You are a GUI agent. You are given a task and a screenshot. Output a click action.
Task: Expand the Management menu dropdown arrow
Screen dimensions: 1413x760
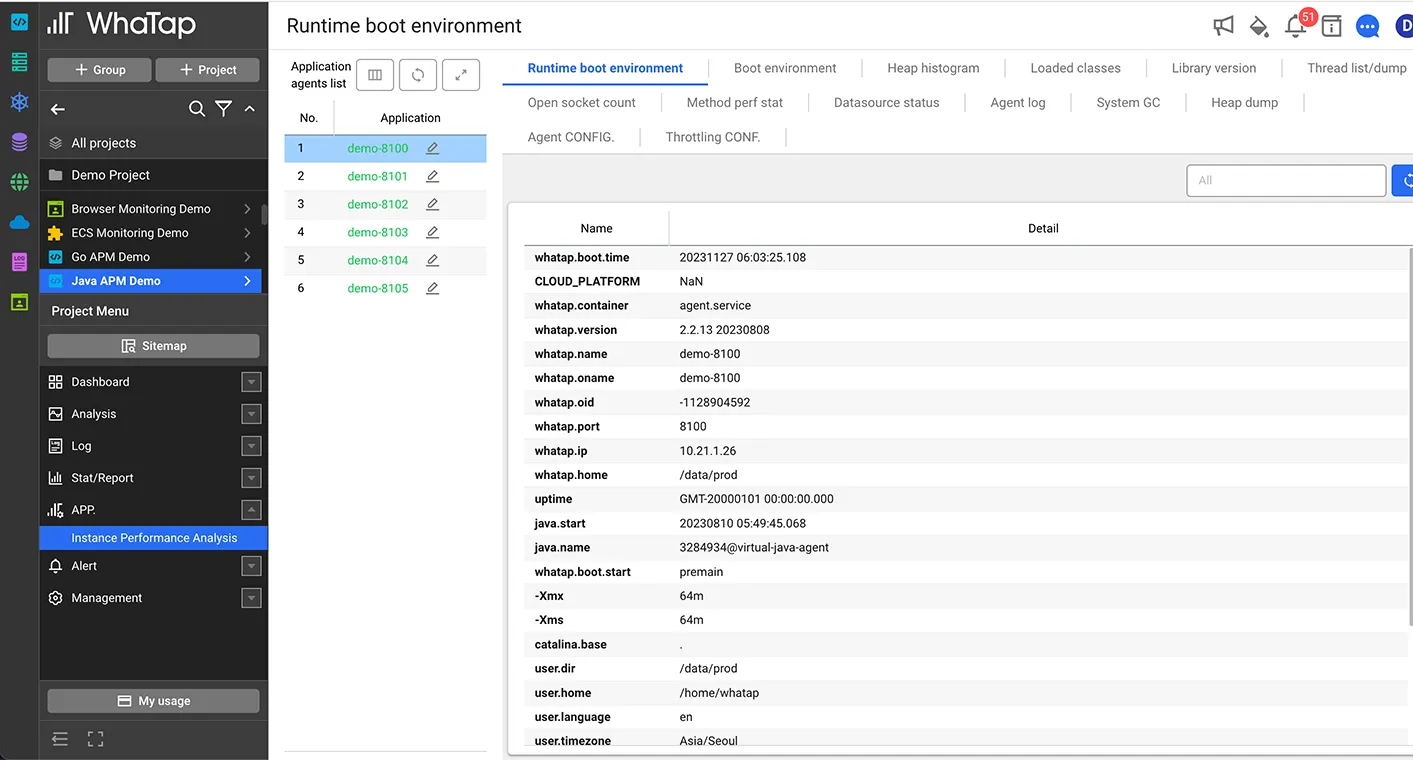click(252, 598)
